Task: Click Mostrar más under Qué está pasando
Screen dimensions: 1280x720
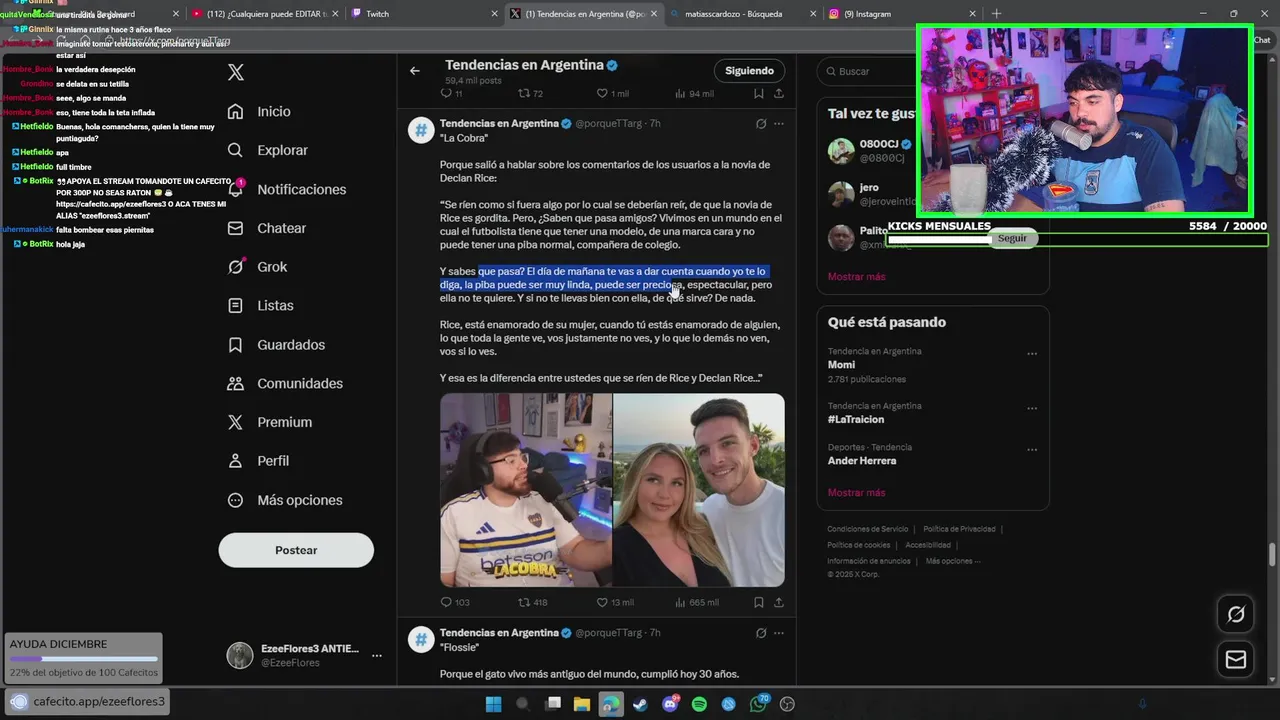Action: click(x=857, y=493)
